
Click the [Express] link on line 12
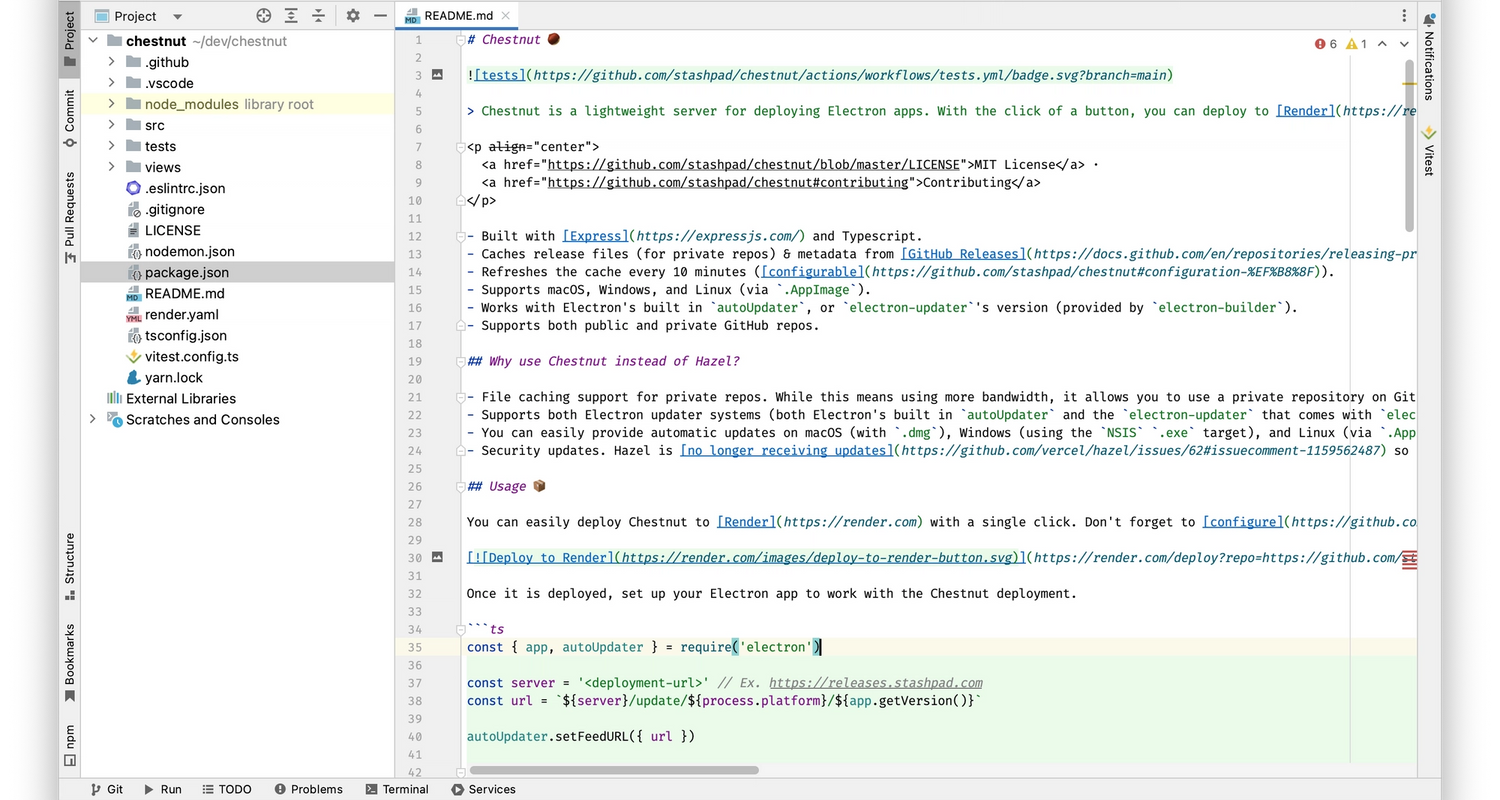coord(595,236)
